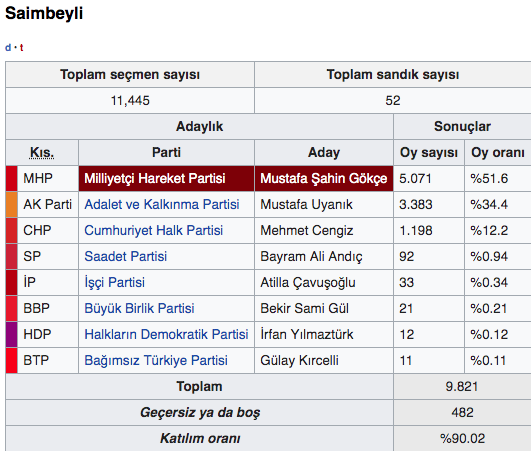Viewport: 531px width, 451px height.
Task: Click the MHP red color swatch
Action: (x=12, y=178)
